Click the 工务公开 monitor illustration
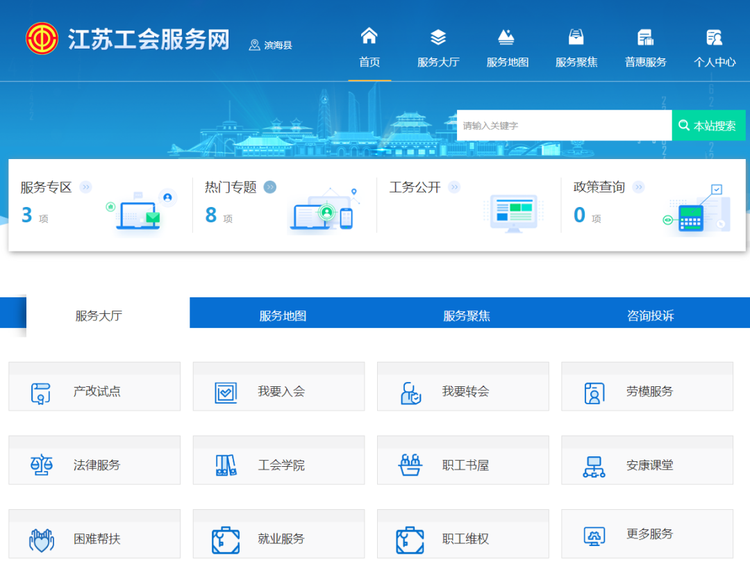750x562 pixels. coord(514,213)
